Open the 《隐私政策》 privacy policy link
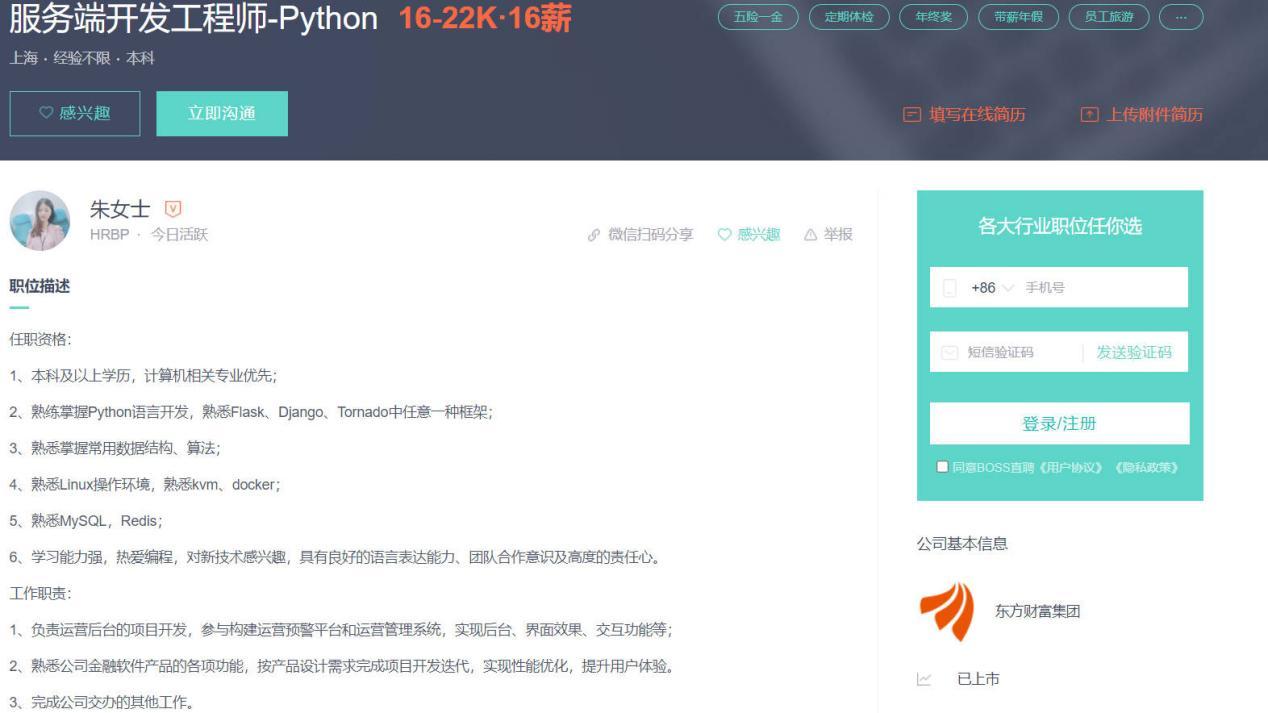Screen dimensions: 1268x713 [1148, 467]
